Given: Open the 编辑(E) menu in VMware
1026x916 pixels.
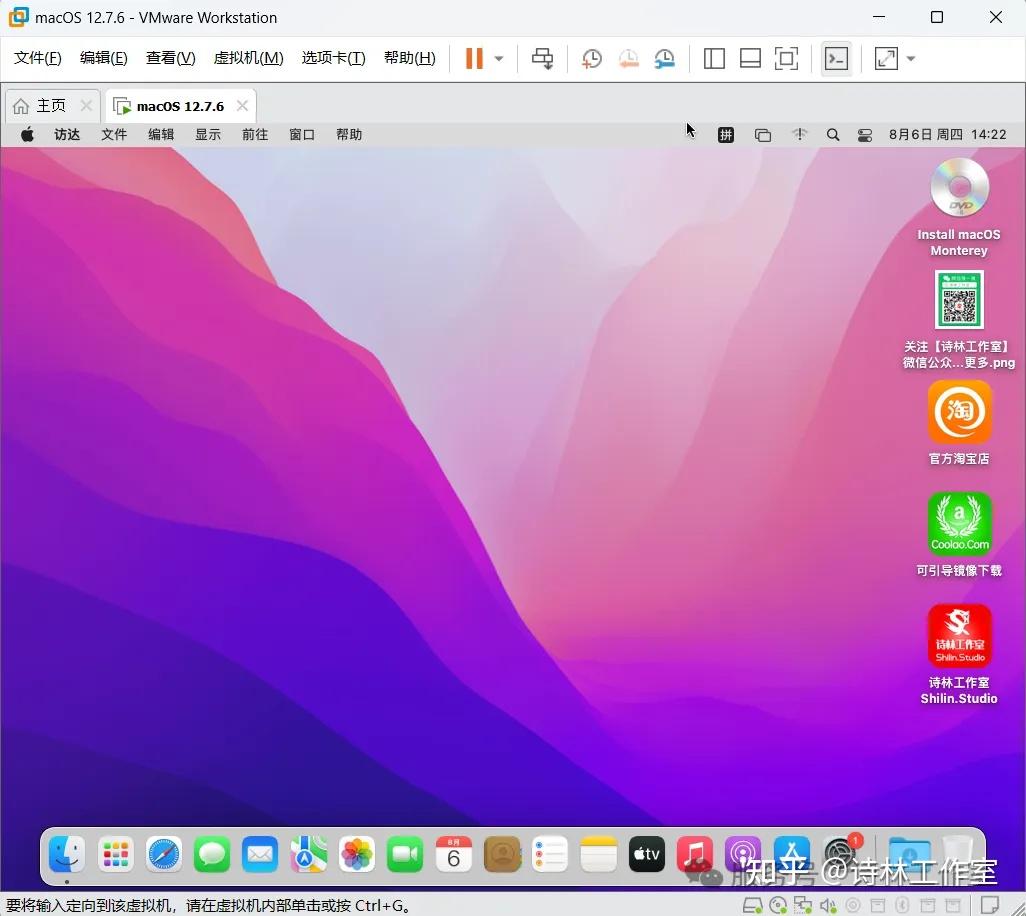Looking at the screenshot, I should [x=103, y=58].
